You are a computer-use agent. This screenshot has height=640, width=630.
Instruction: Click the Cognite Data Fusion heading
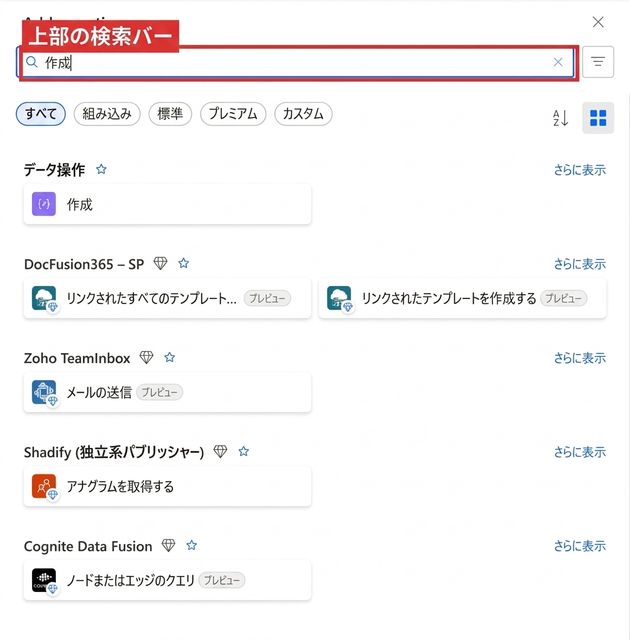coord(88,546)
